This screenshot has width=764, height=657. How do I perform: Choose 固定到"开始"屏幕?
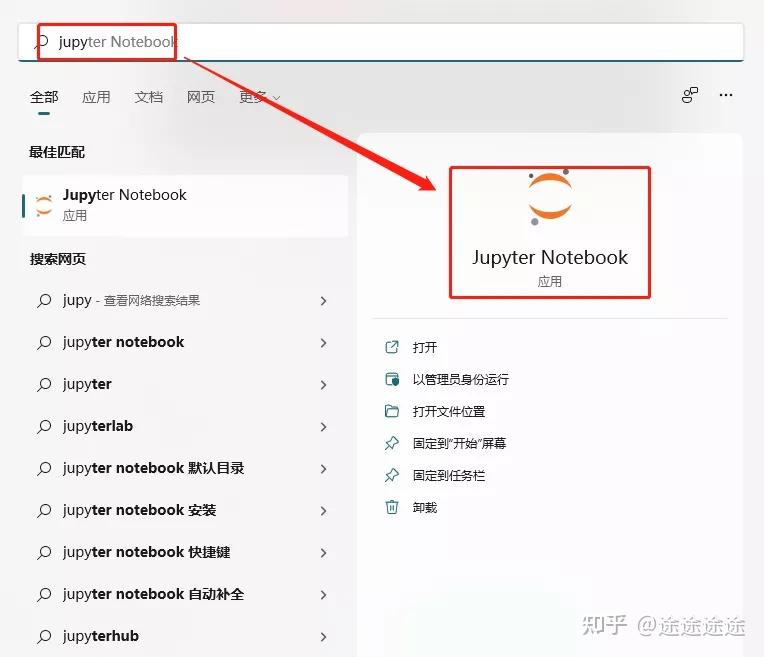[459, 443]
